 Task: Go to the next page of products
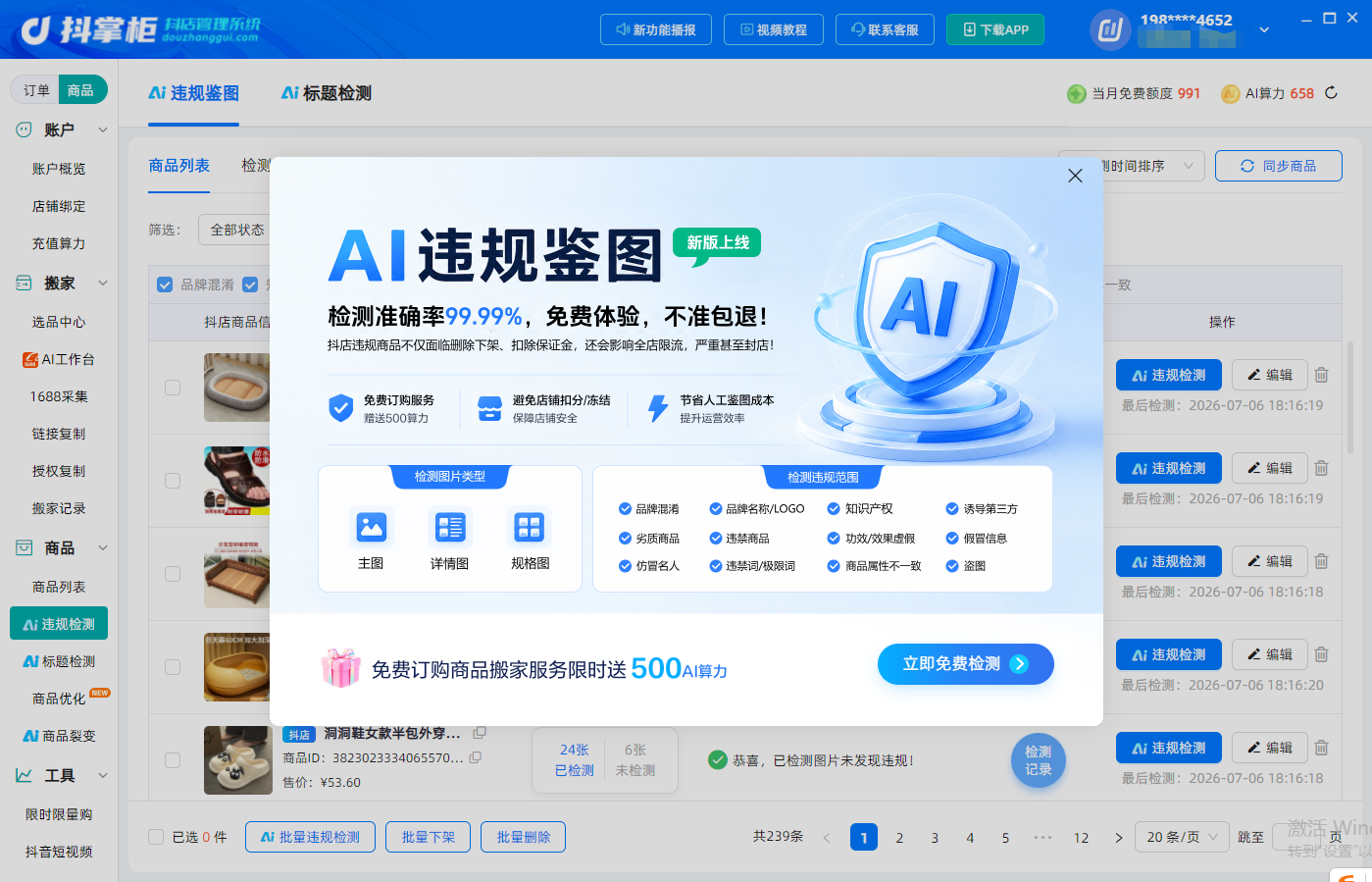[1118, 838]
